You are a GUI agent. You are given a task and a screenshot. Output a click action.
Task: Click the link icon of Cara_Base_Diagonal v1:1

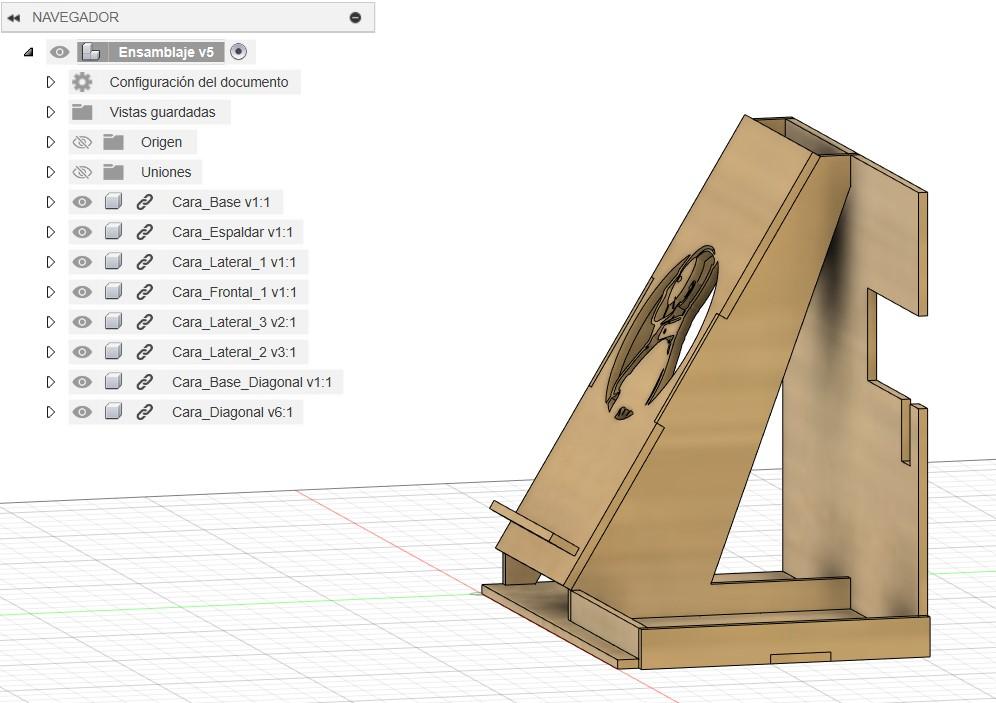click(x=144, y=382)
